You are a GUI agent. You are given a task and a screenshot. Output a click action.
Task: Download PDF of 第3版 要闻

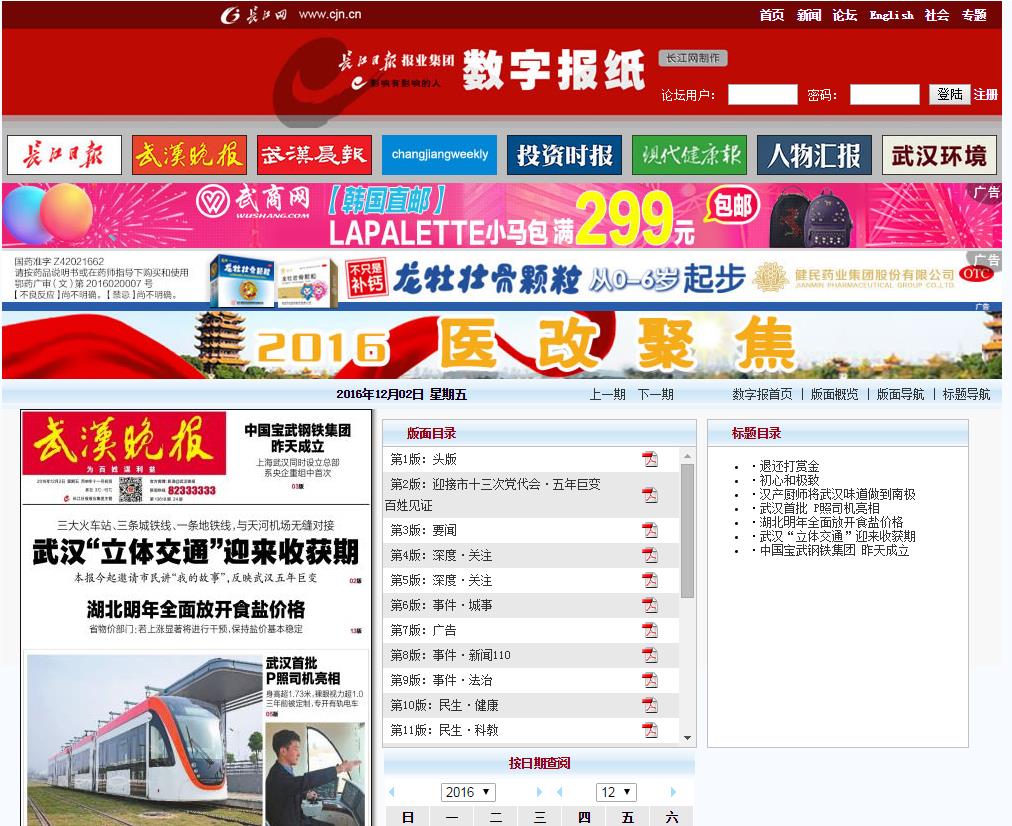[650, 530]
